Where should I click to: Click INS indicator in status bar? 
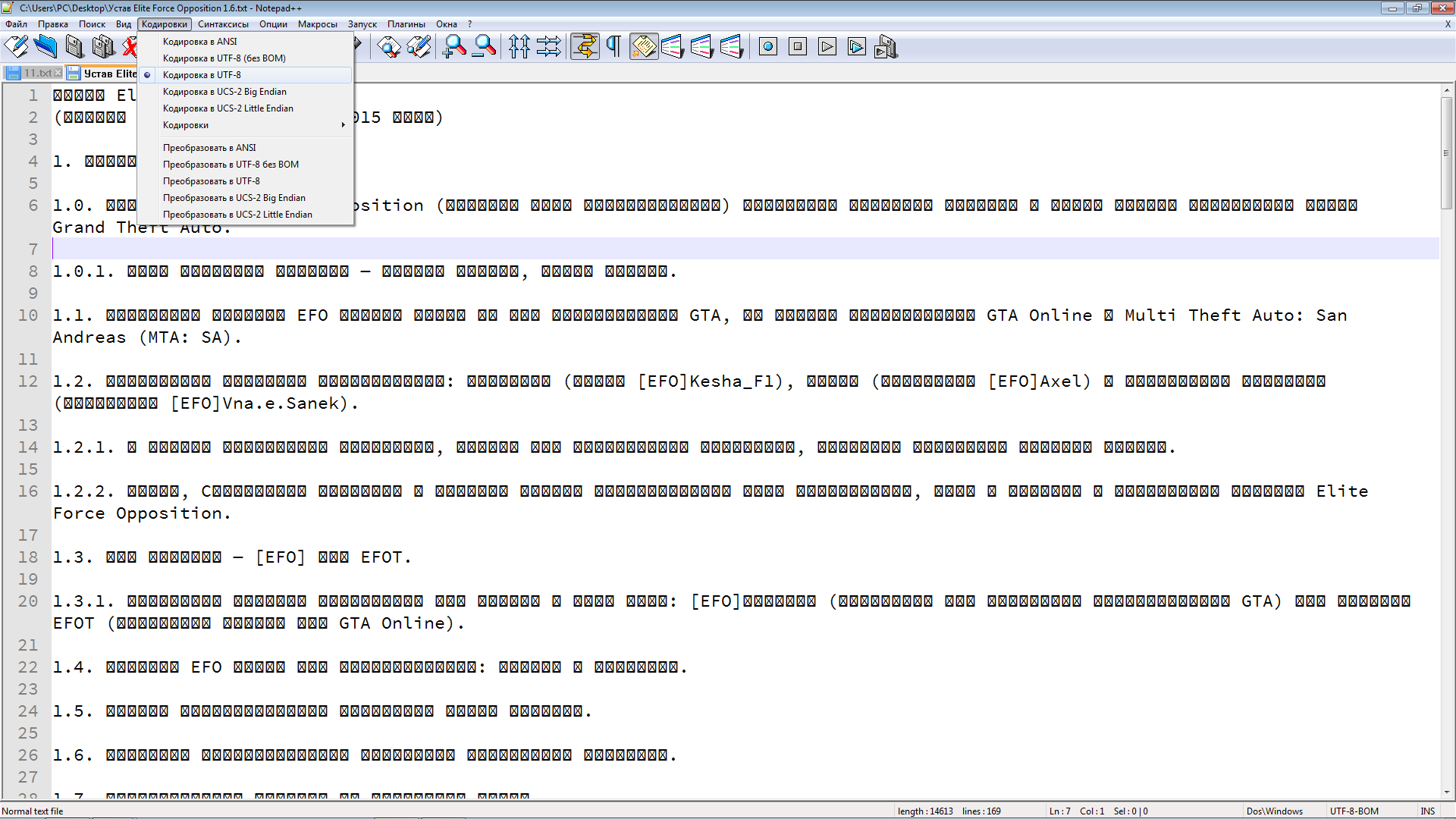(1428, 811)
